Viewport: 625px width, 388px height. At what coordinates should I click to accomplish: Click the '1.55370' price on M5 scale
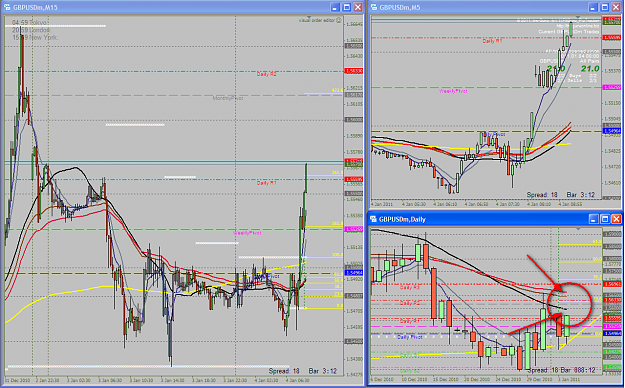pos(613,71)
